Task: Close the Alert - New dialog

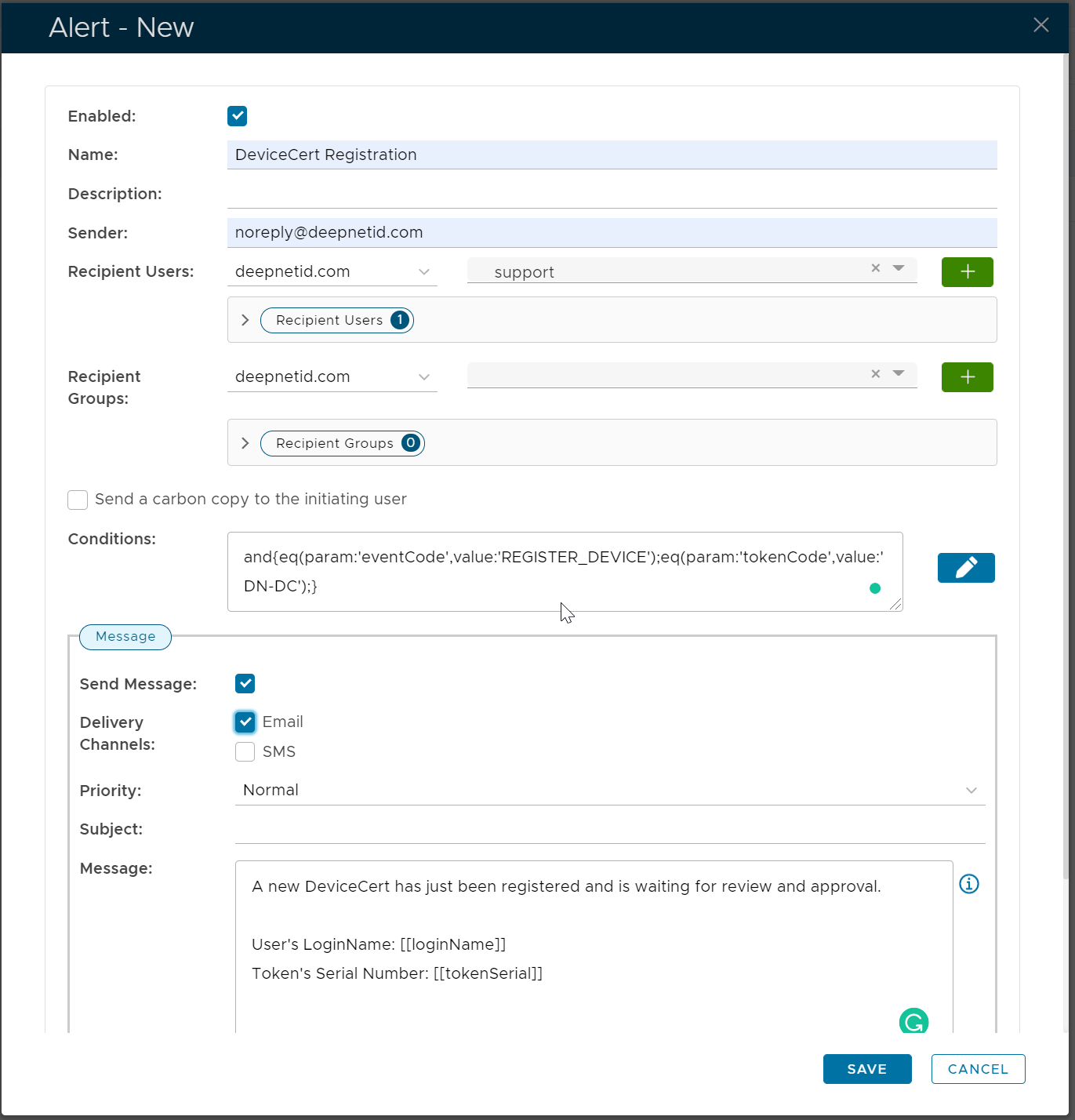Action: (1040, 25)
